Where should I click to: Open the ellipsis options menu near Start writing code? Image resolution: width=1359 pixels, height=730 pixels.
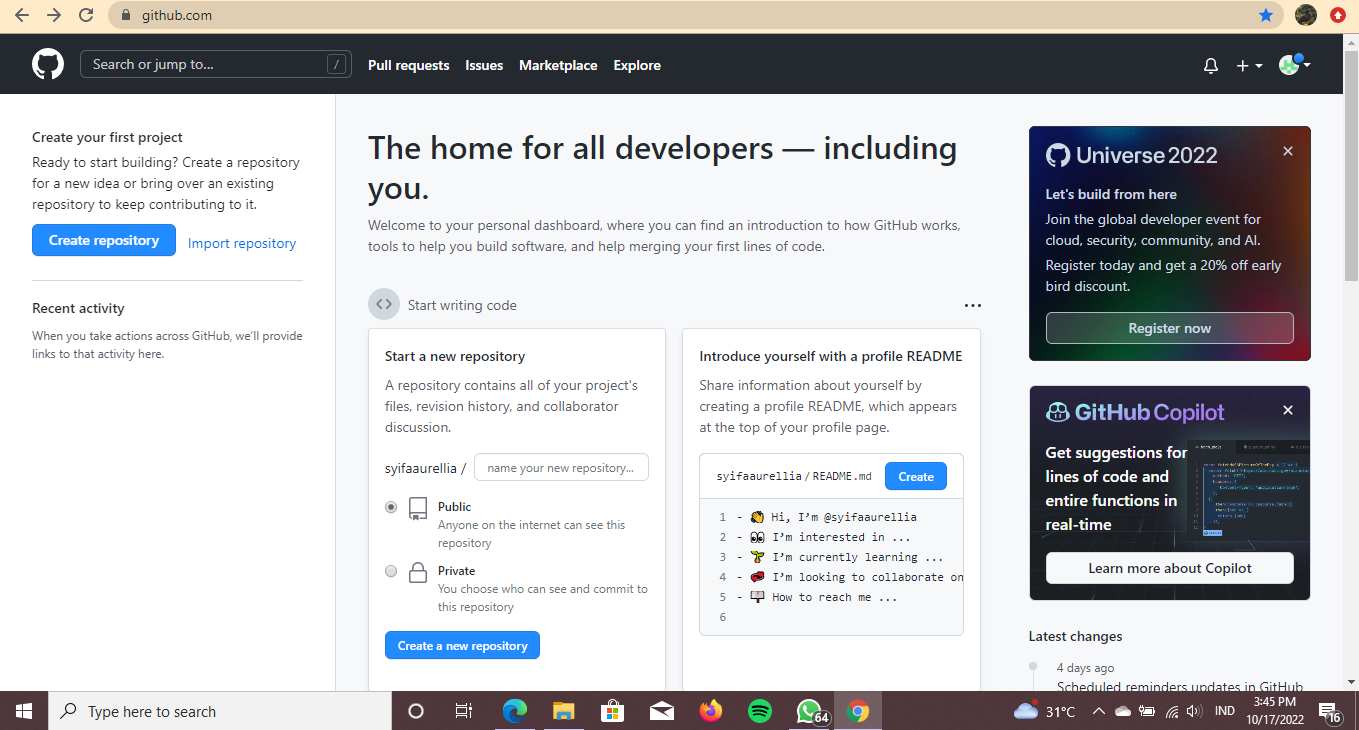point(972,305)
